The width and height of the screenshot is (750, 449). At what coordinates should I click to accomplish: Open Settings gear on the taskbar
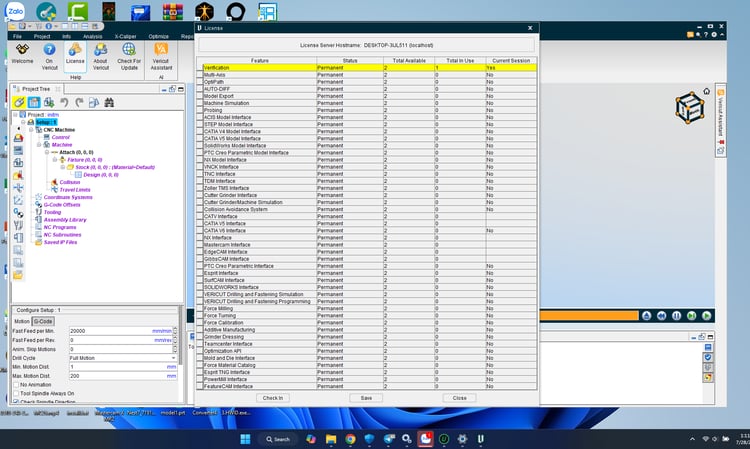coord(462,439)
